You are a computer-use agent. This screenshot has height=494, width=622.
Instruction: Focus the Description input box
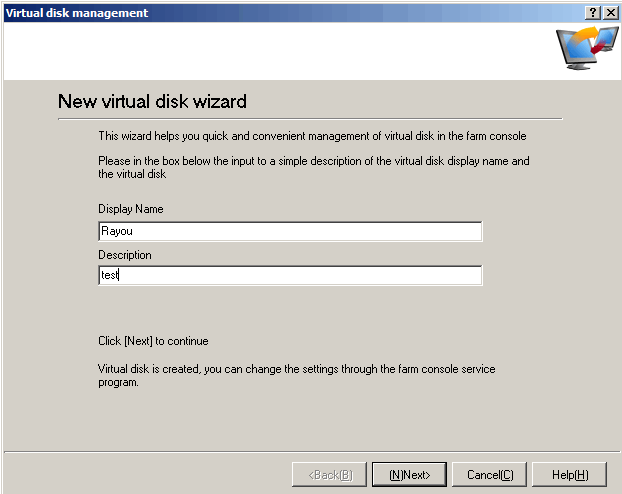click(290, 275)
